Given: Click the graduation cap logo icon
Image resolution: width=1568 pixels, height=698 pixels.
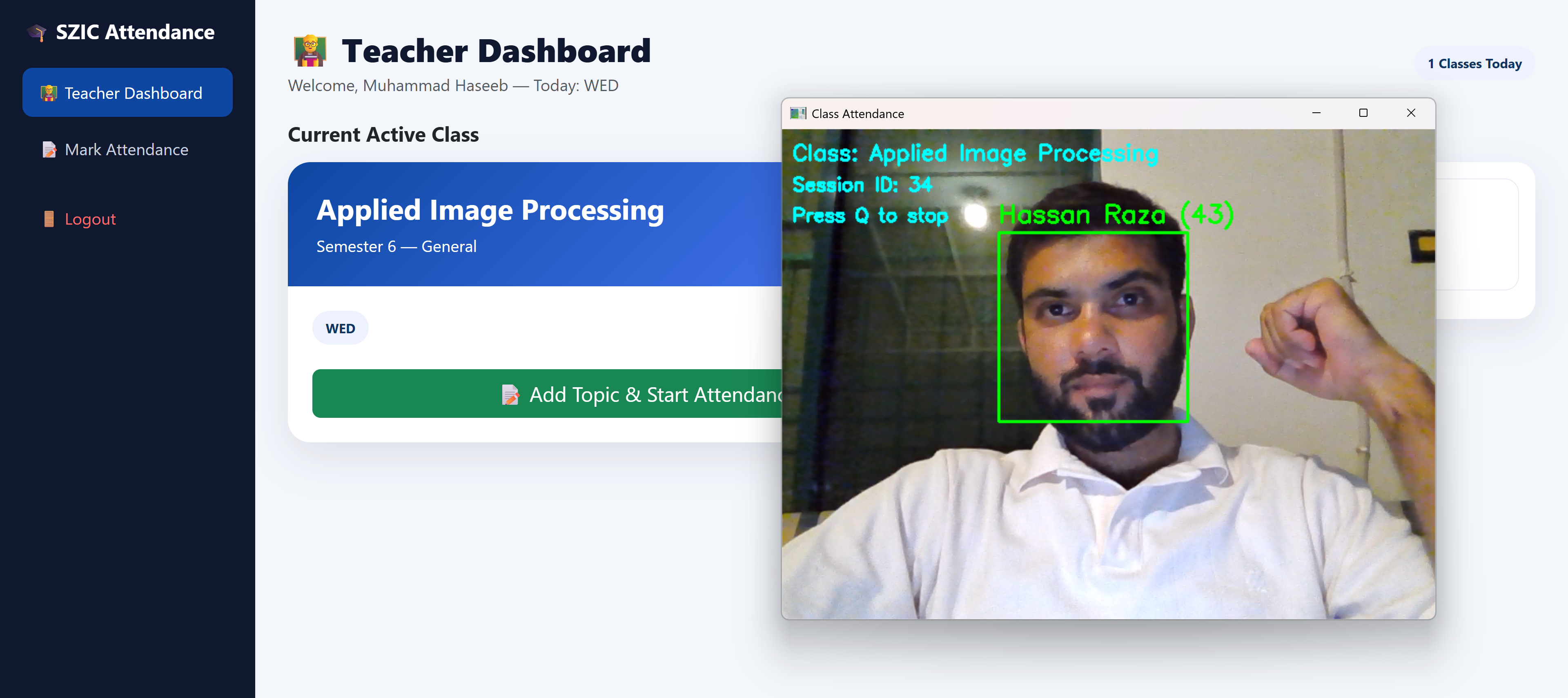Looking at the screenshot, I should tap(36, 32).
